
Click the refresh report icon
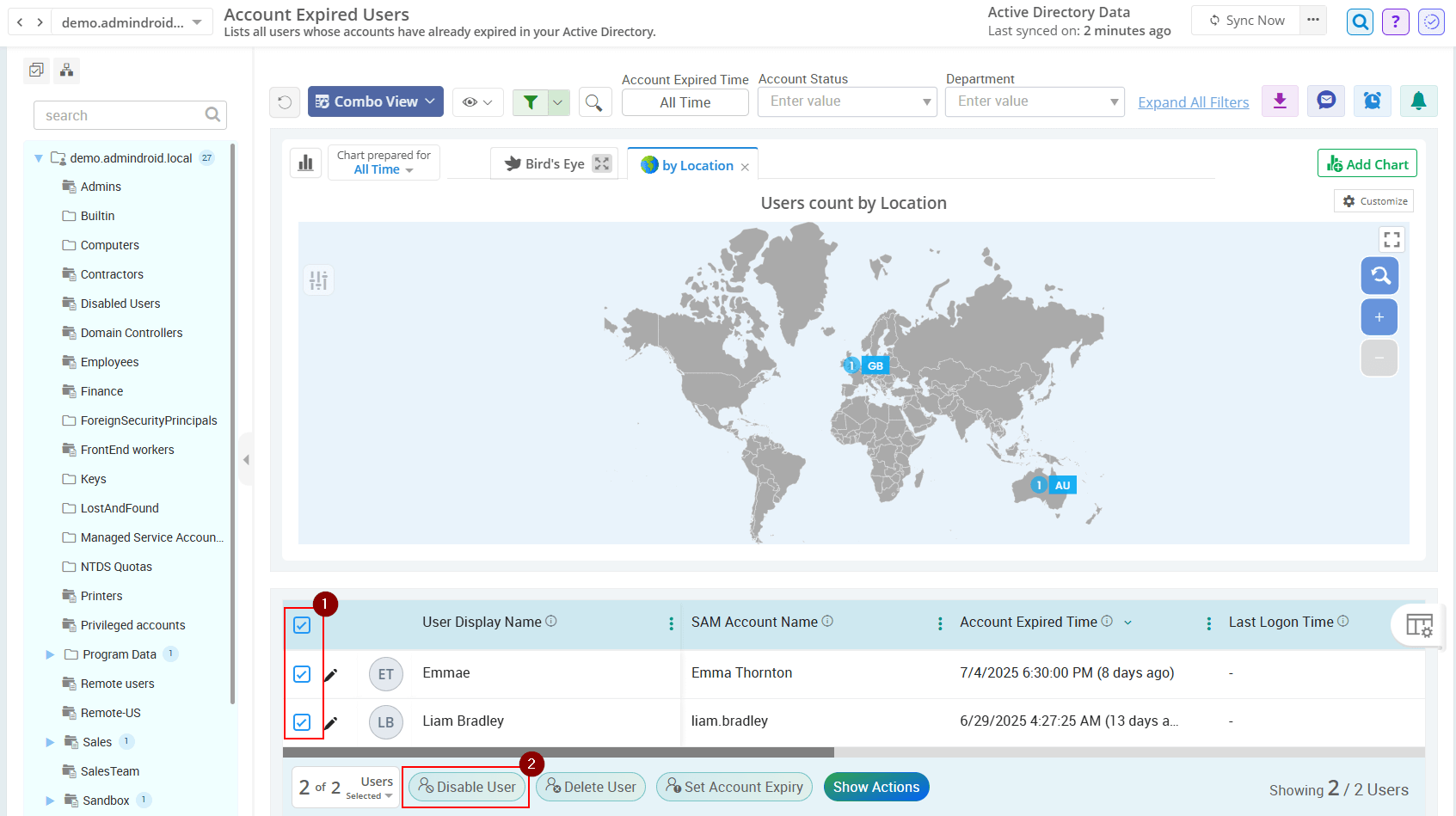[x=285, y=102]
